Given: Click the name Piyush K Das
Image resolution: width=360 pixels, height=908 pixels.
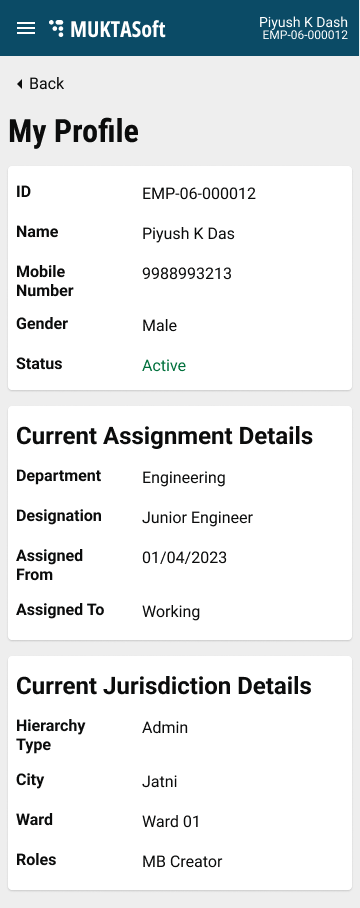Looking at the screenshot, I should [x=188, y=233].
